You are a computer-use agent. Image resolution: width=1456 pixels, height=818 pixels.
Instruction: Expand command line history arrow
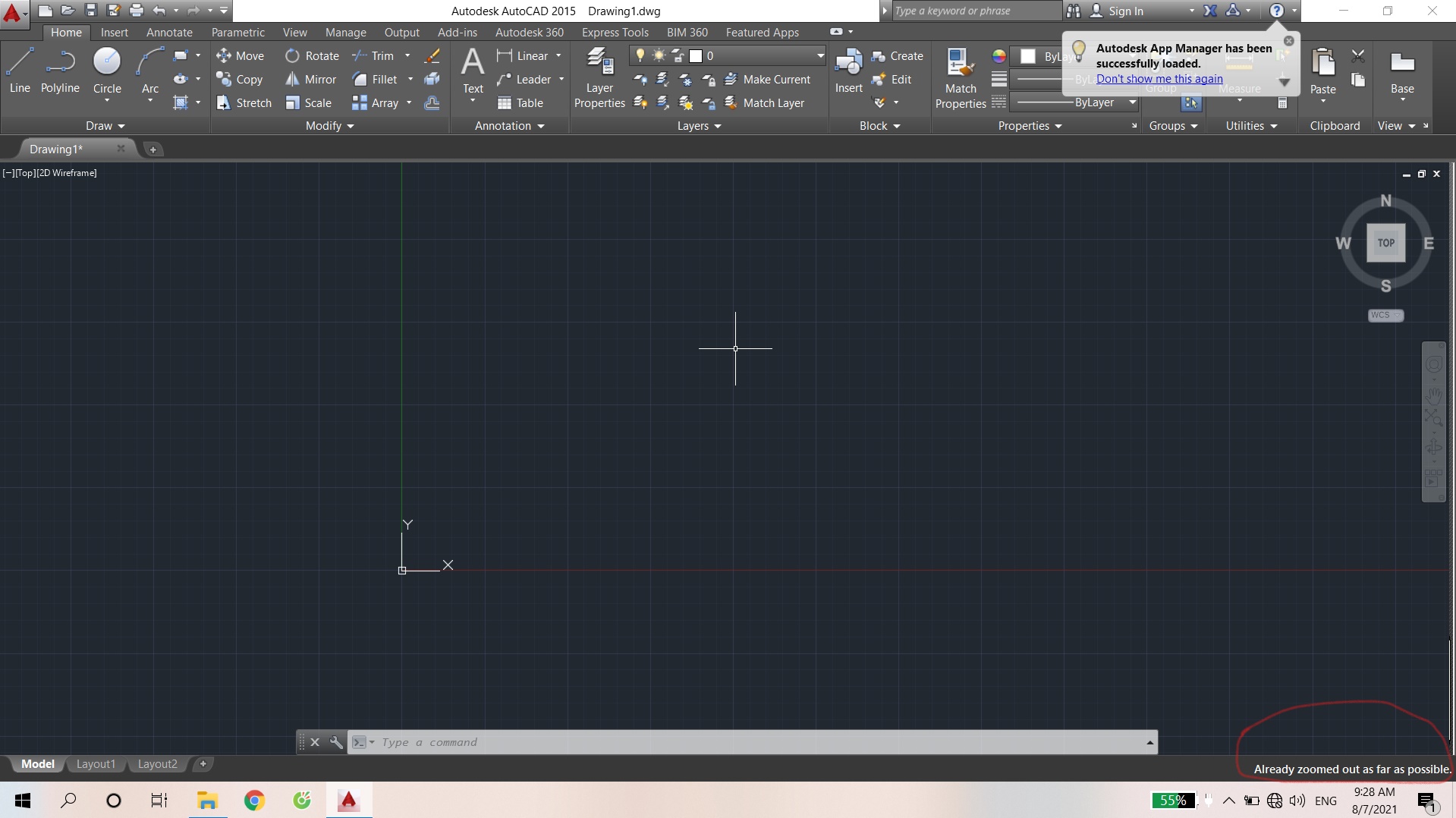(x=1149, y=742)
